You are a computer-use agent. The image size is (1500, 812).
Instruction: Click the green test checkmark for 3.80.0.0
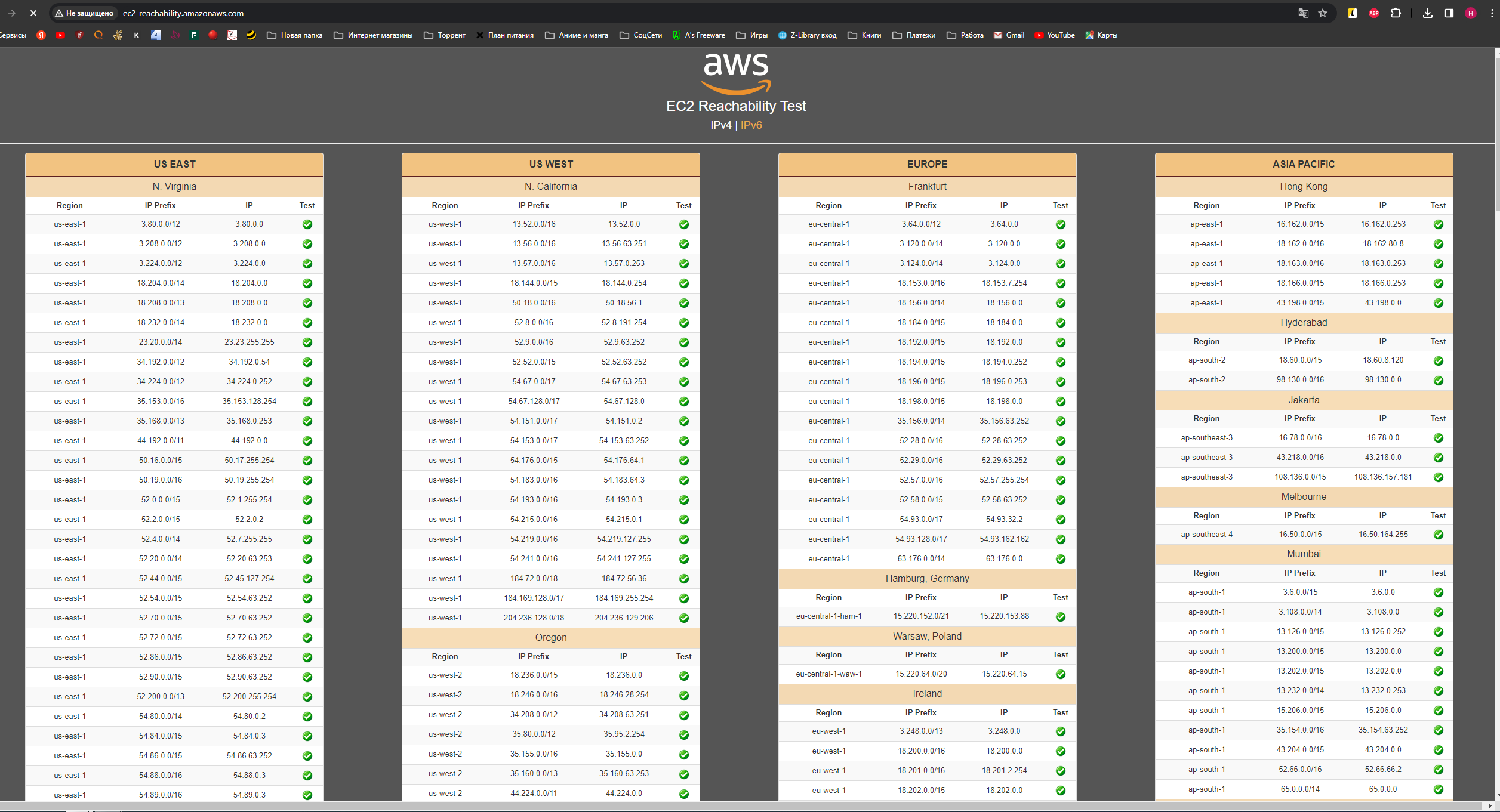(307, 224)
